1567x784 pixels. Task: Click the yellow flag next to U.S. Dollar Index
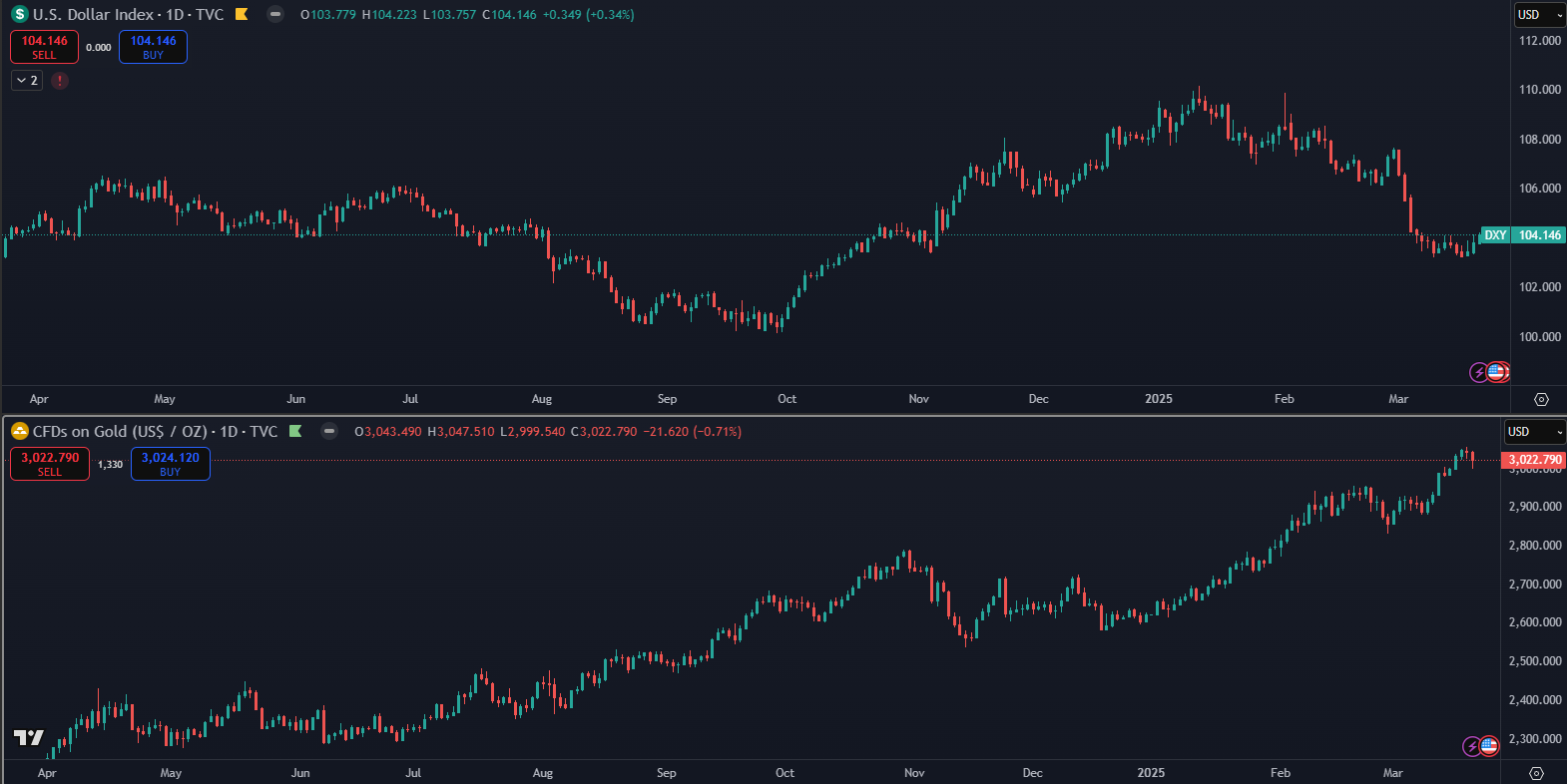coord(242,14)
